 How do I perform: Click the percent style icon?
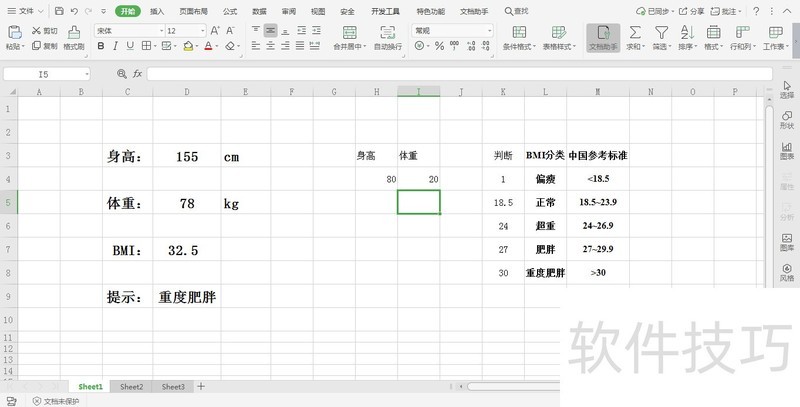coord(439,46)
